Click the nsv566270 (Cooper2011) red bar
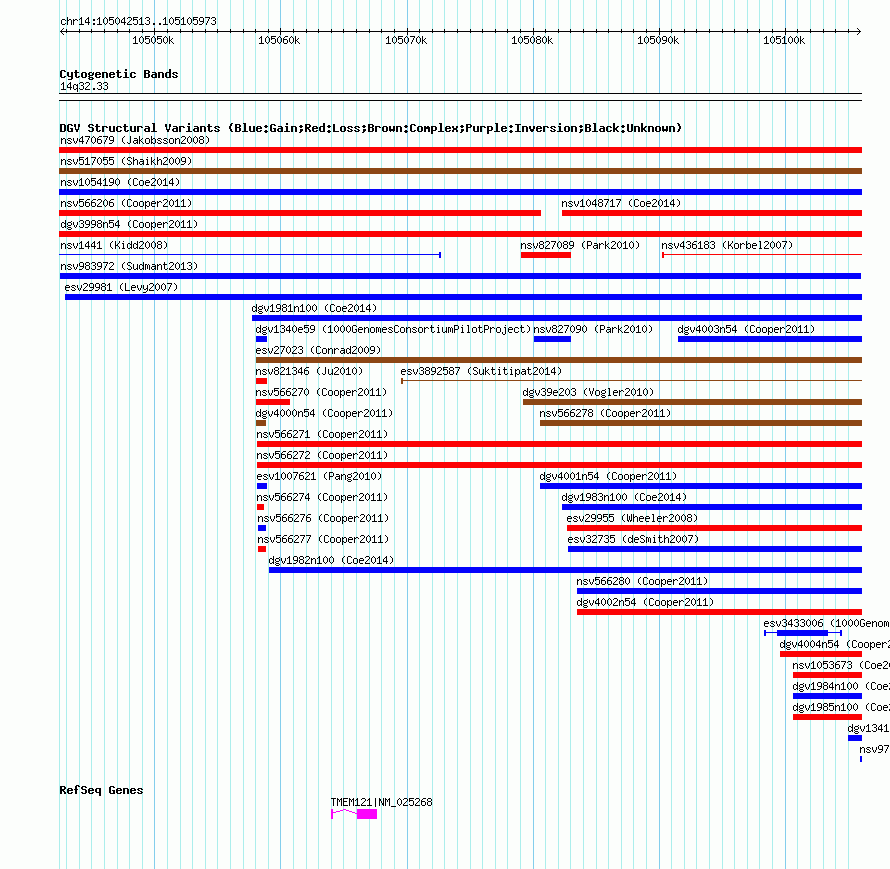 (x=273, y=402)
